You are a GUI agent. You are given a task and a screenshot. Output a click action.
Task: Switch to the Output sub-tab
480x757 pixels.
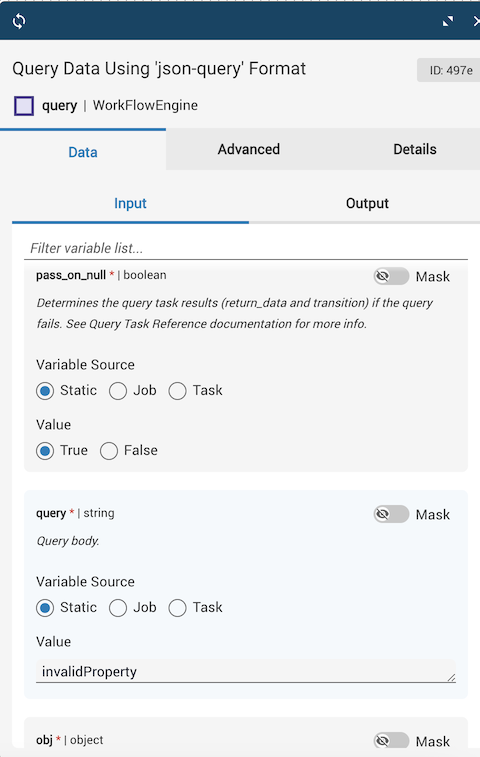(x=367, y=203)
